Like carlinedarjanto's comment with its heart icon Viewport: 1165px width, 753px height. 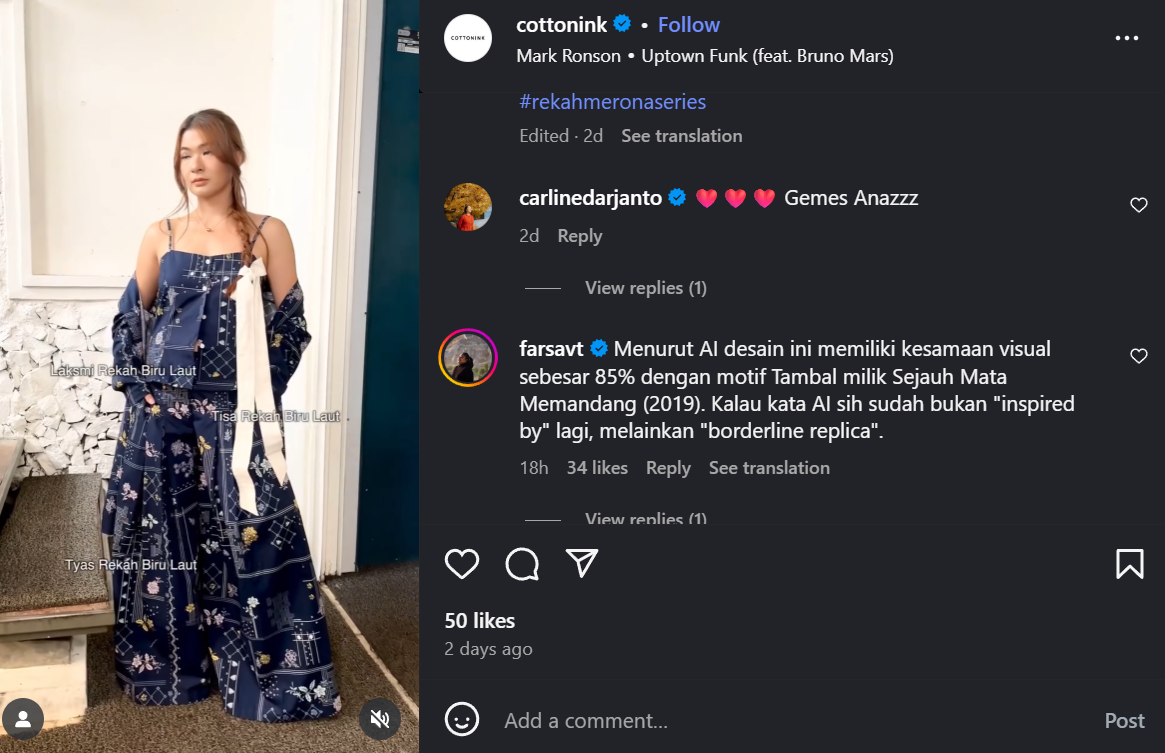[1139, 204]
